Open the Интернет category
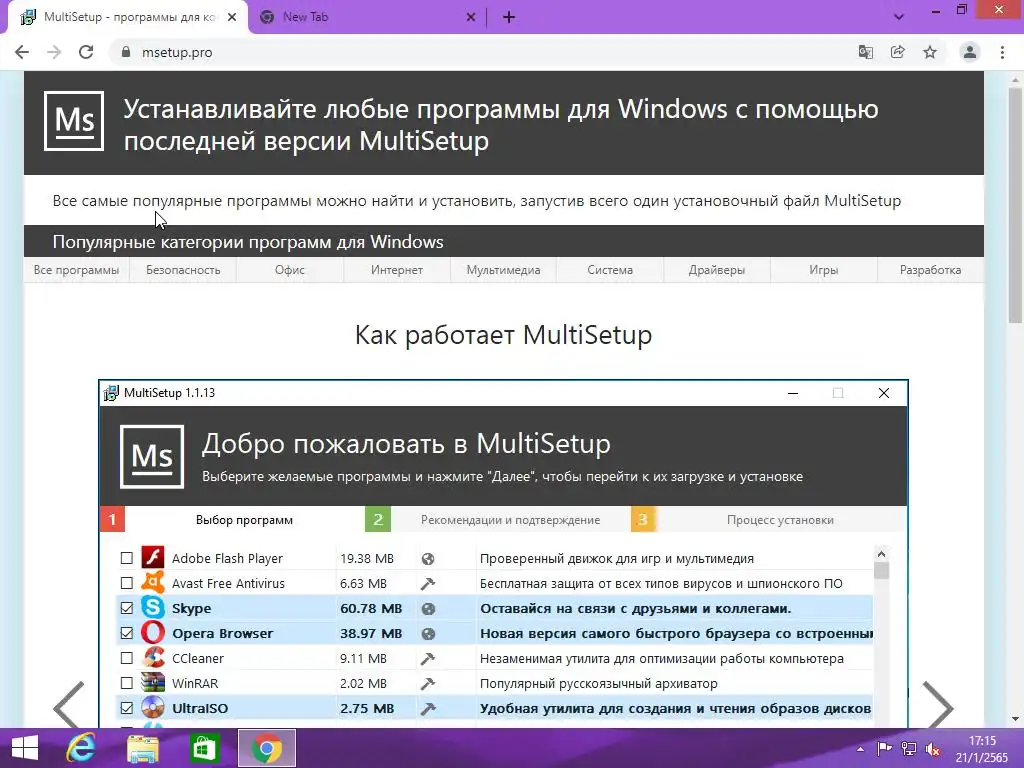This screenshot has height=768, width=1024. click(x=396, y=270)
